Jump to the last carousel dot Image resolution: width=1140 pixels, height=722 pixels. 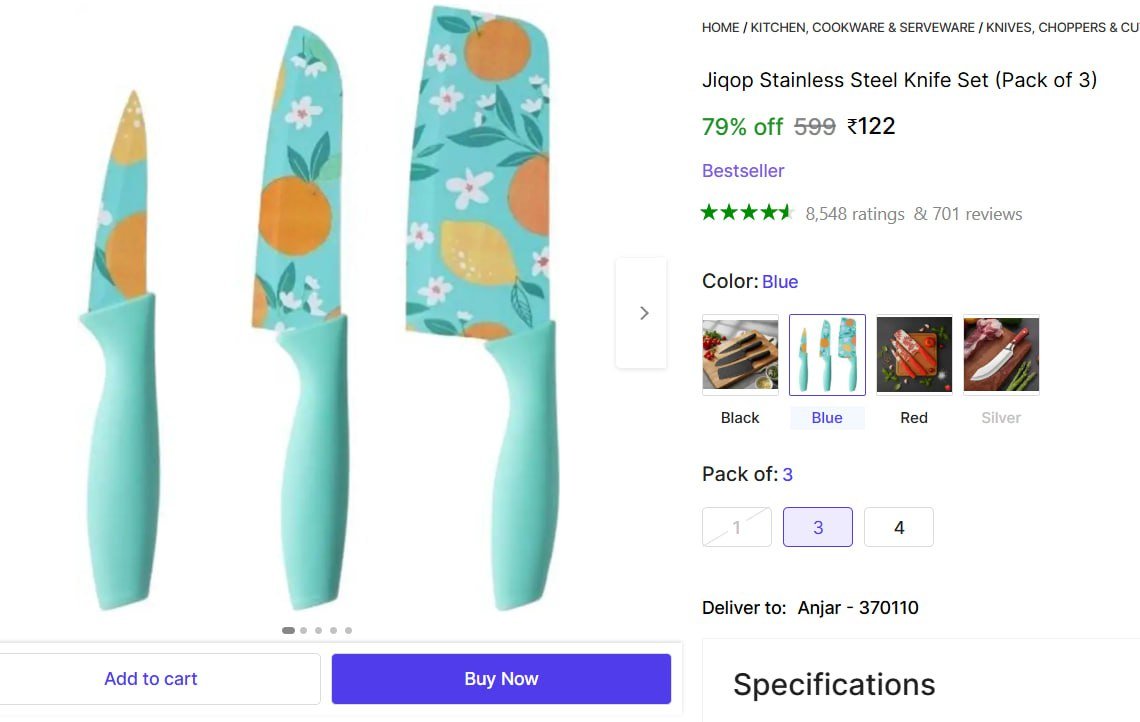point(348,630)
